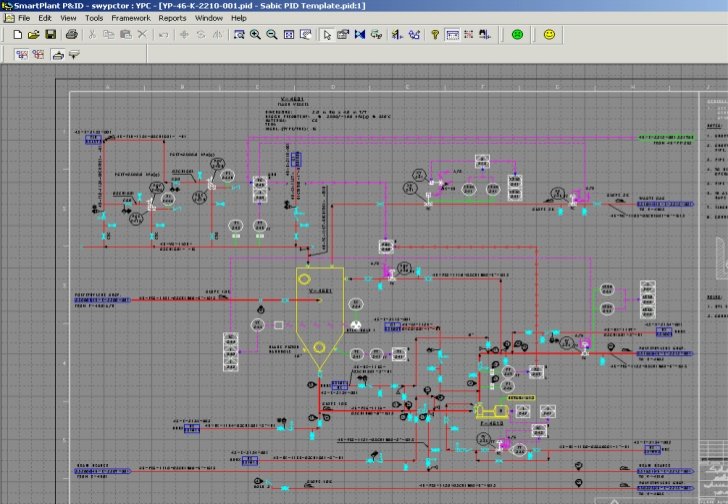Screen dimensions: 728x504
Task: Toggle the grid display button
Action: [452, 34]
